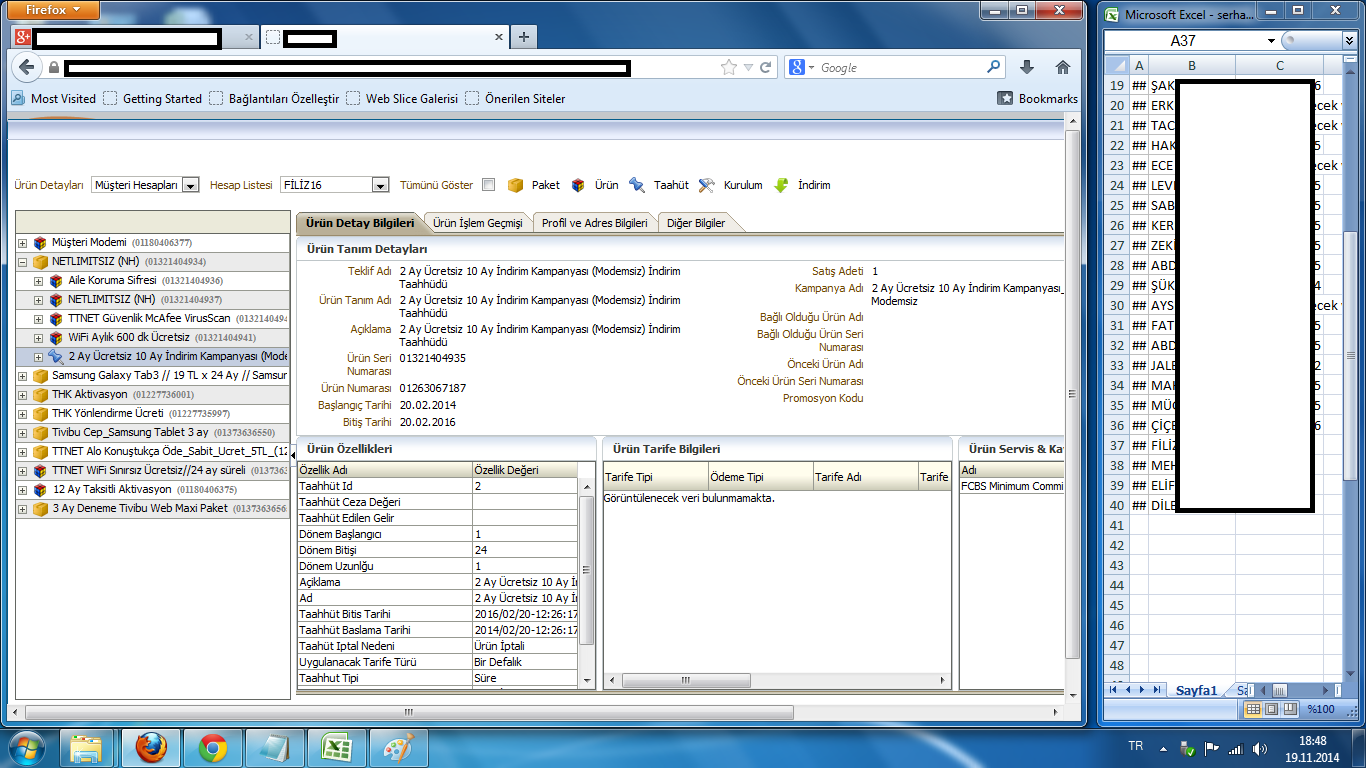Collapse the left tree panel with splitter arrow
Screen dimensions: 1366x768
pos(293,455)
